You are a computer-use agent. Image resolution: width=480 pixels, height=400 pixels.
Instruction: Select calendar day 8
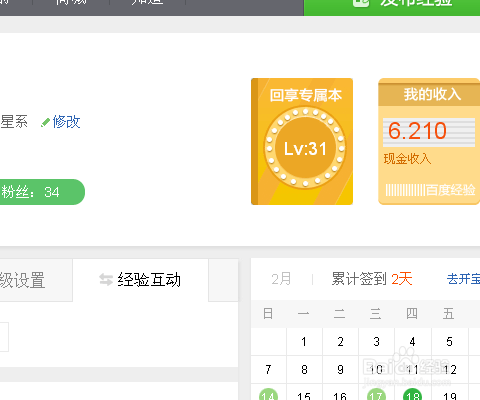point(304,370)
